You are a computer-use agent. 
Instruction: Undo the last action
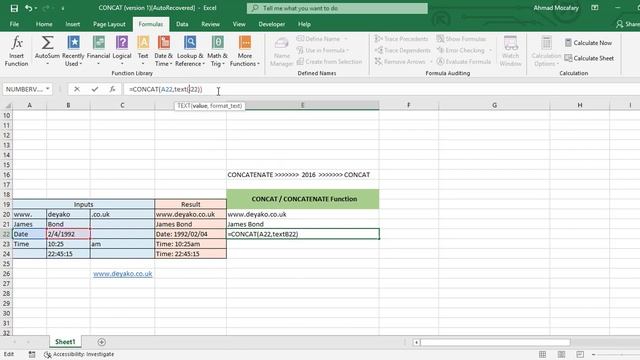28,8
